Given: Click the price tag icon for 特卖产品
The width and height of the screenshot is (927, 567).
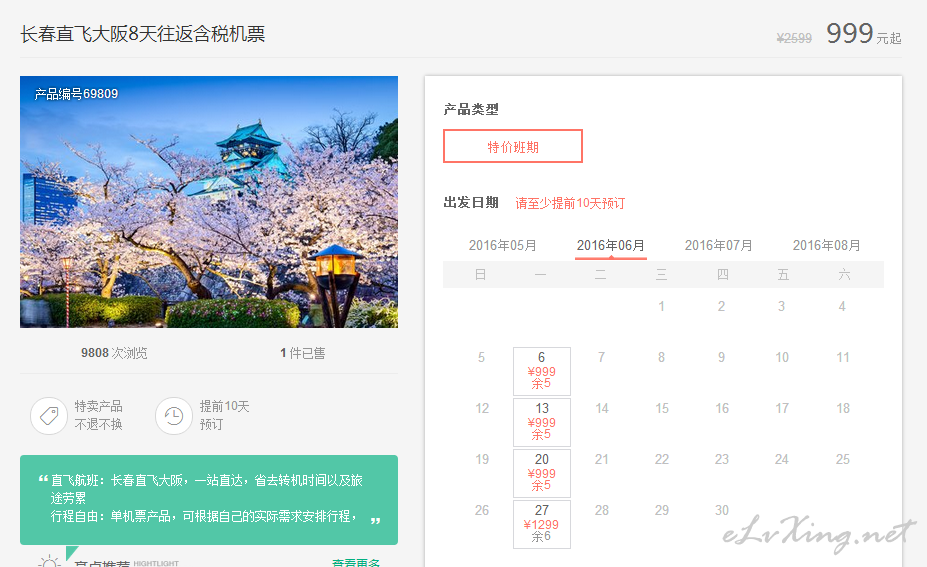Looking at the screenshot, I should point(49,416).
